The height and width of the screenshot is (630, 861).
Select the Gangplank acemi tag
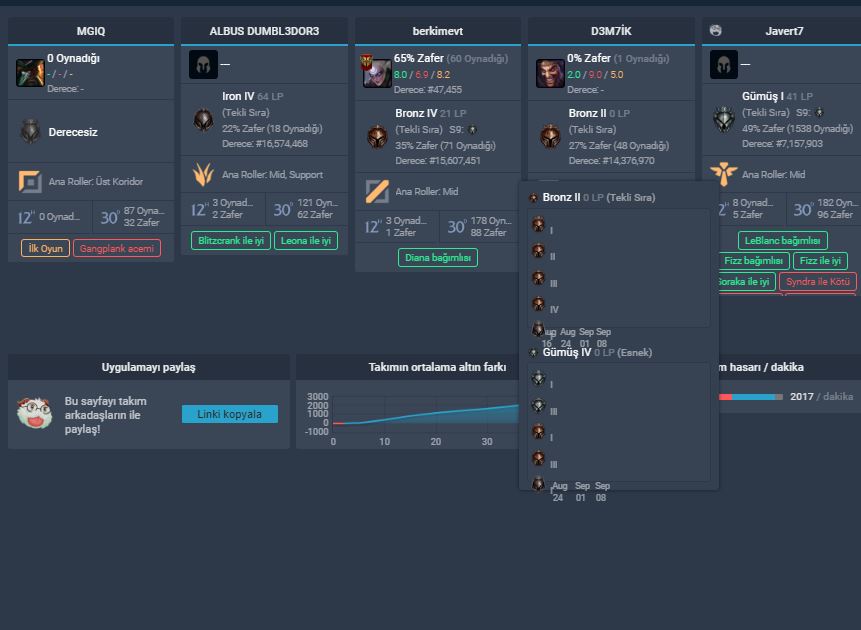117,248
